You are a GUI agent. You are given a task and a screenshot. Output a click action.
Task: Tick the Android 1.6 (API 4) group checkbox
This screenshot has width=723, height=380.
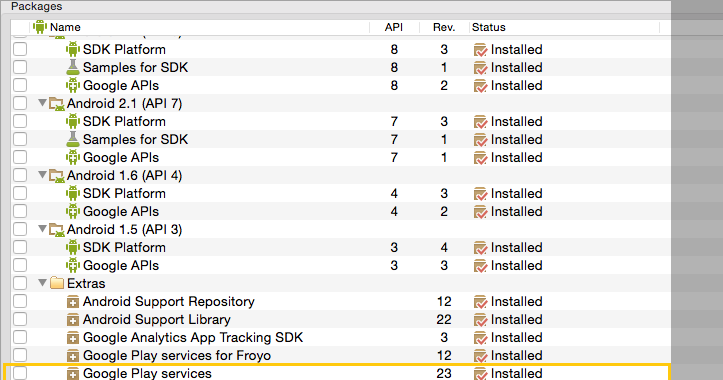20,175
